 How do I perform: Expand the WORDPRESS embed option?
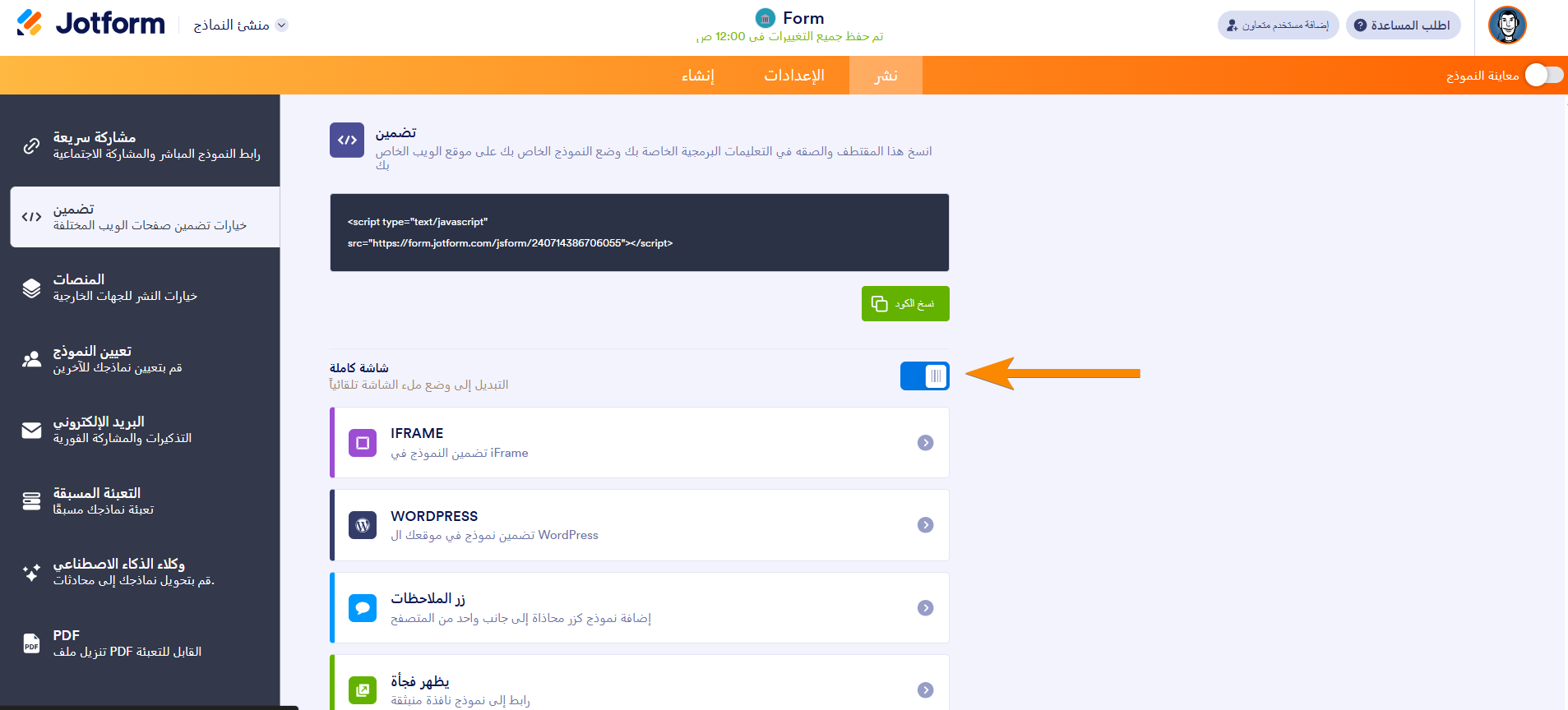click(925, 525)
